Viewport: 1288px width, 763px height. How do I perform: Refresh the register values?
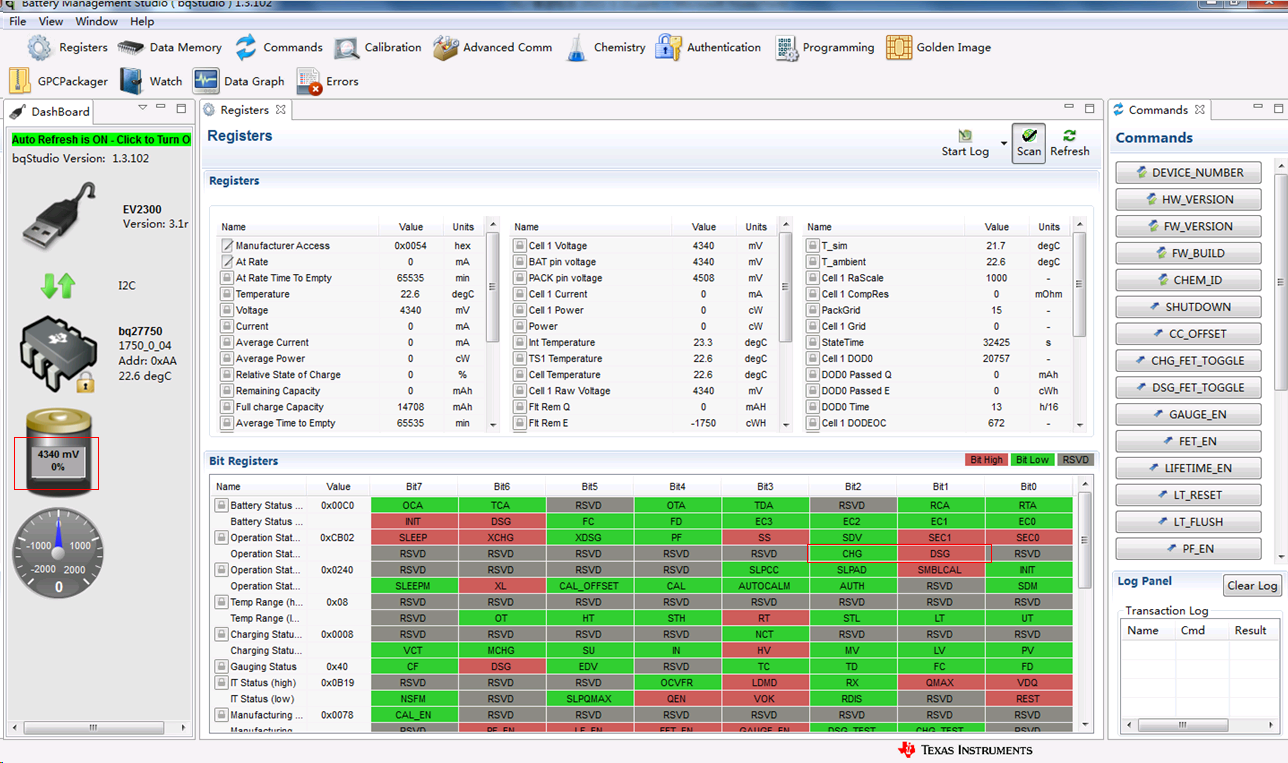tap(1070, 143)
